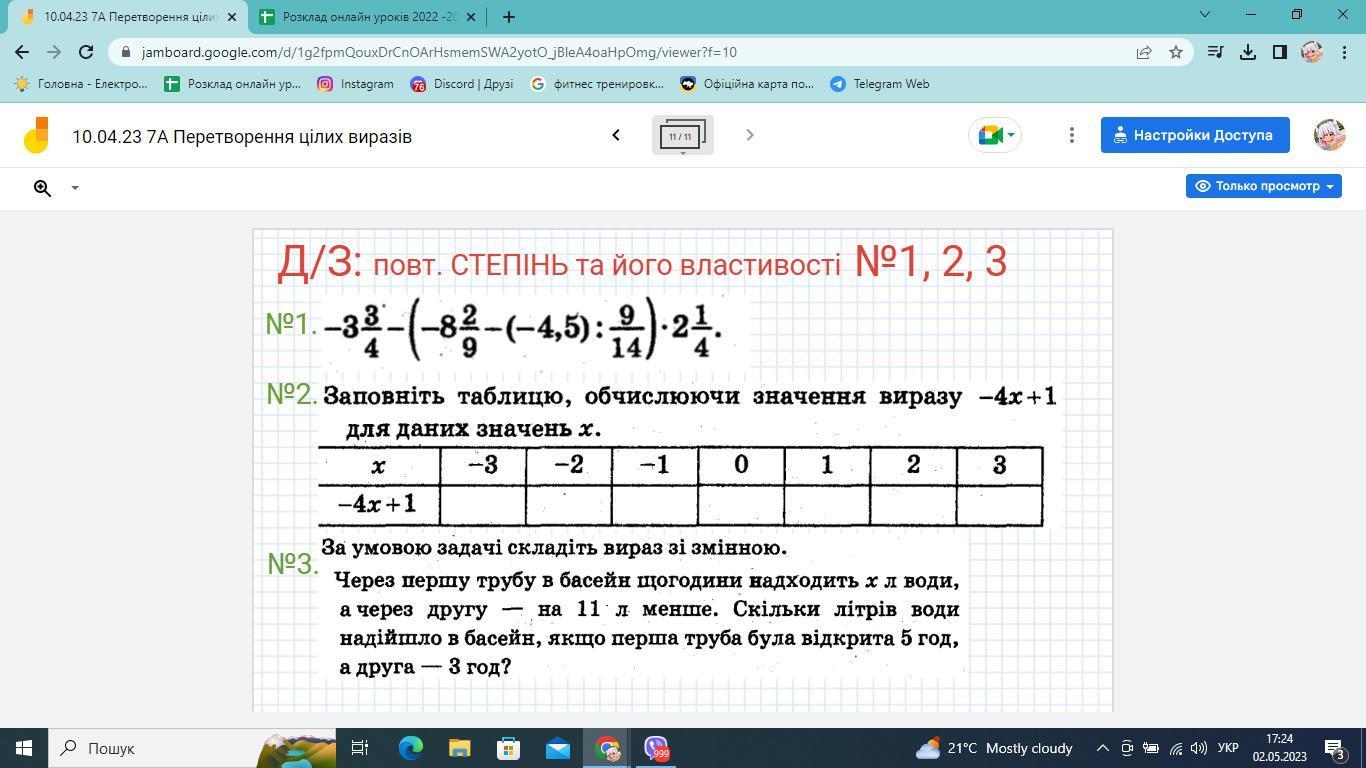Image resolution: width=1366 pixels, height=768 pixels.
Task: Check the battery status icon
Action: tap(1151, 748)
